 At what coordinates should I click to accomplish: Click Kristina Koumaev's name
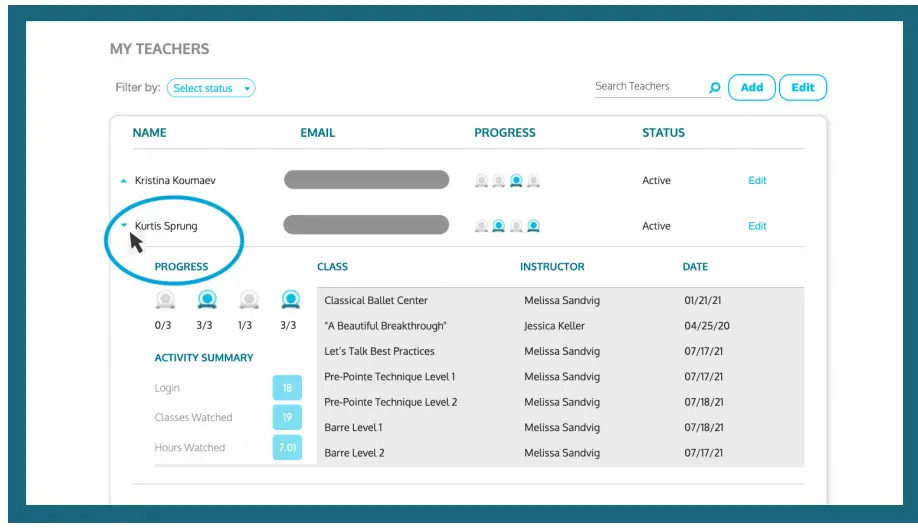click(x=175, y=180)
